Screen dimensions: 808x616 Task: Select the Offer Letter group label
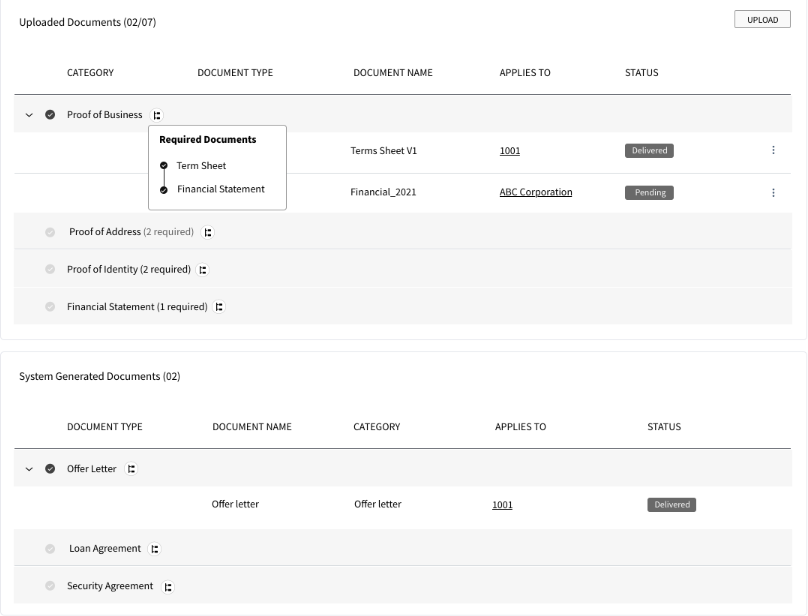[x=92, y=469]
